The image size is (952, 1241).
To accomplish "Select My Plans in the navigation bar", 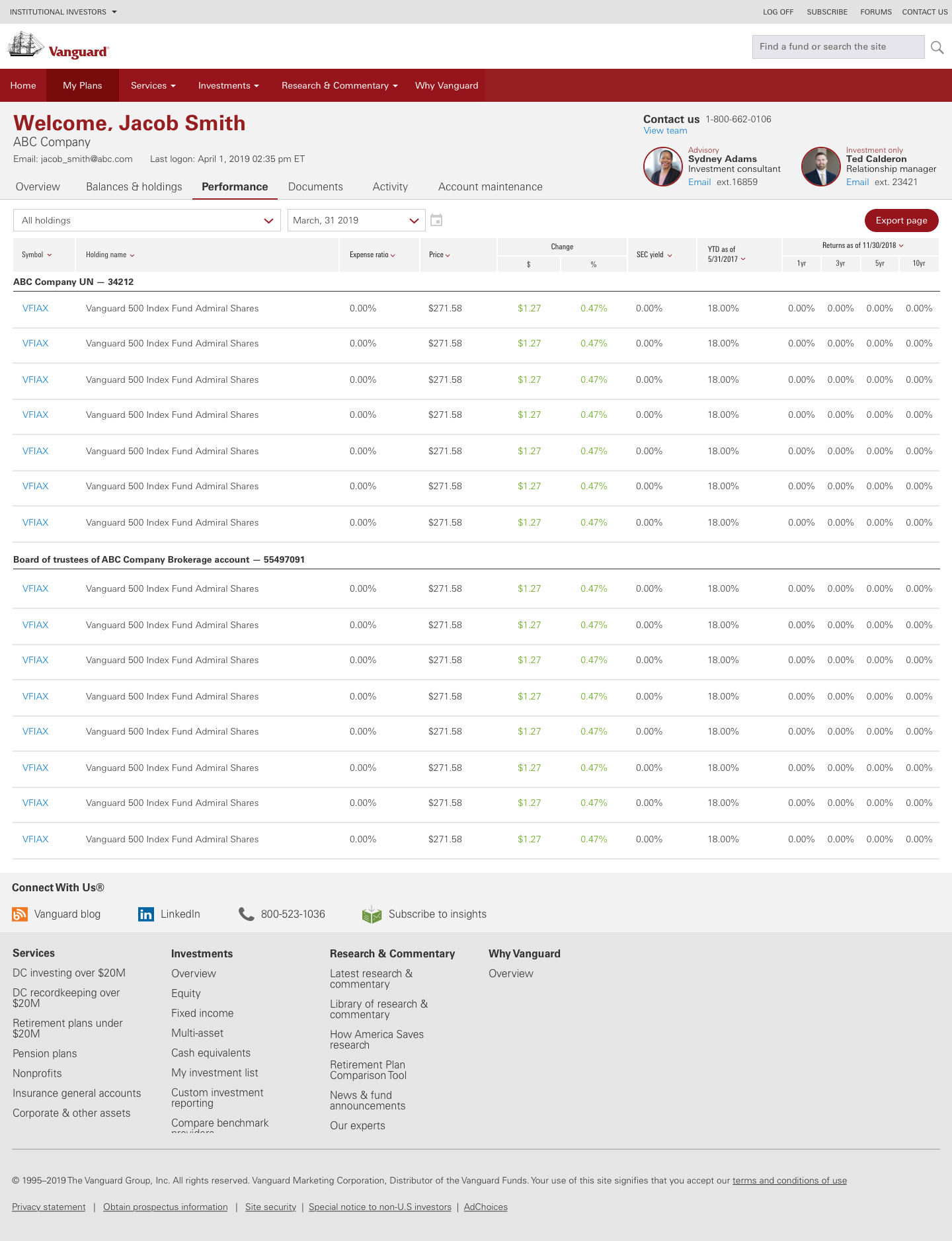I will [83, 85].
